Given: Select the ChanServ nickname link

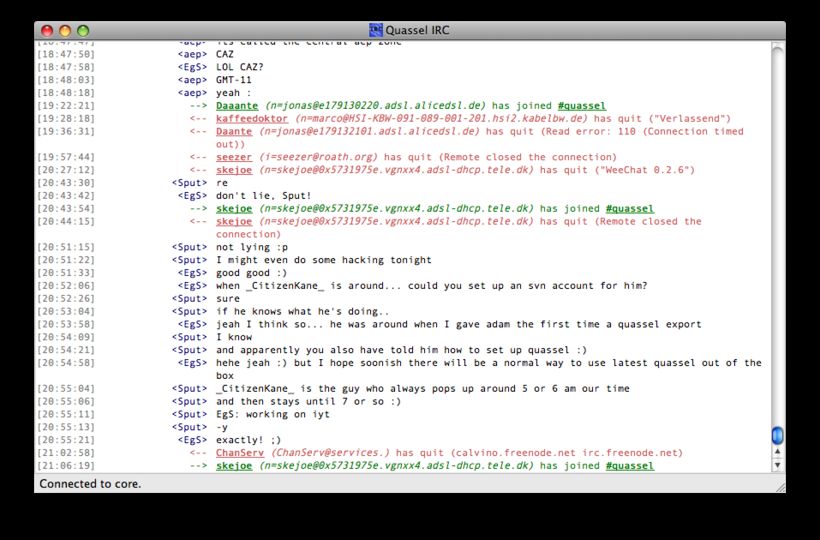Looking at the screenshot, I should pos(240,453).
